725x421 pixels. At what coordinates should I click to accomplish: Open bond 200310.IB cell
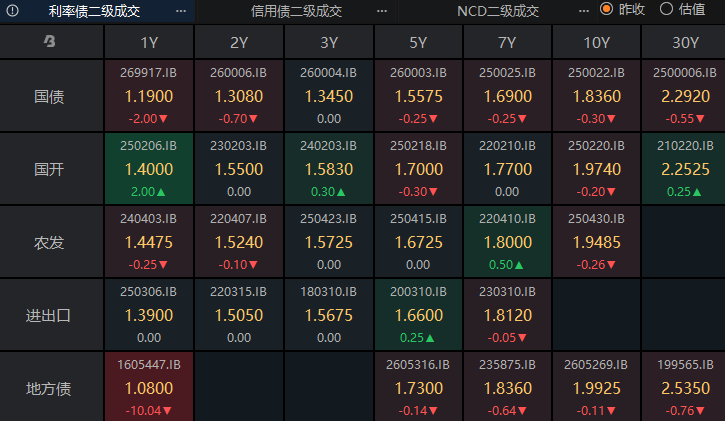click(418, 315)
